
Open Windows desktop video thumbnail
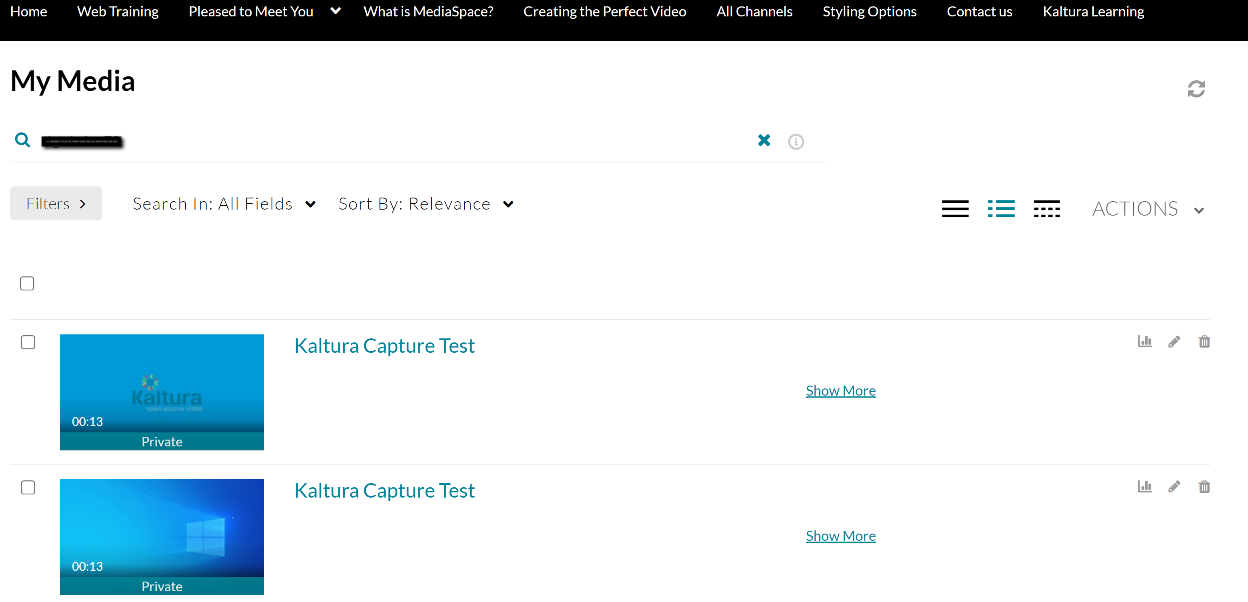coord(162,537)
